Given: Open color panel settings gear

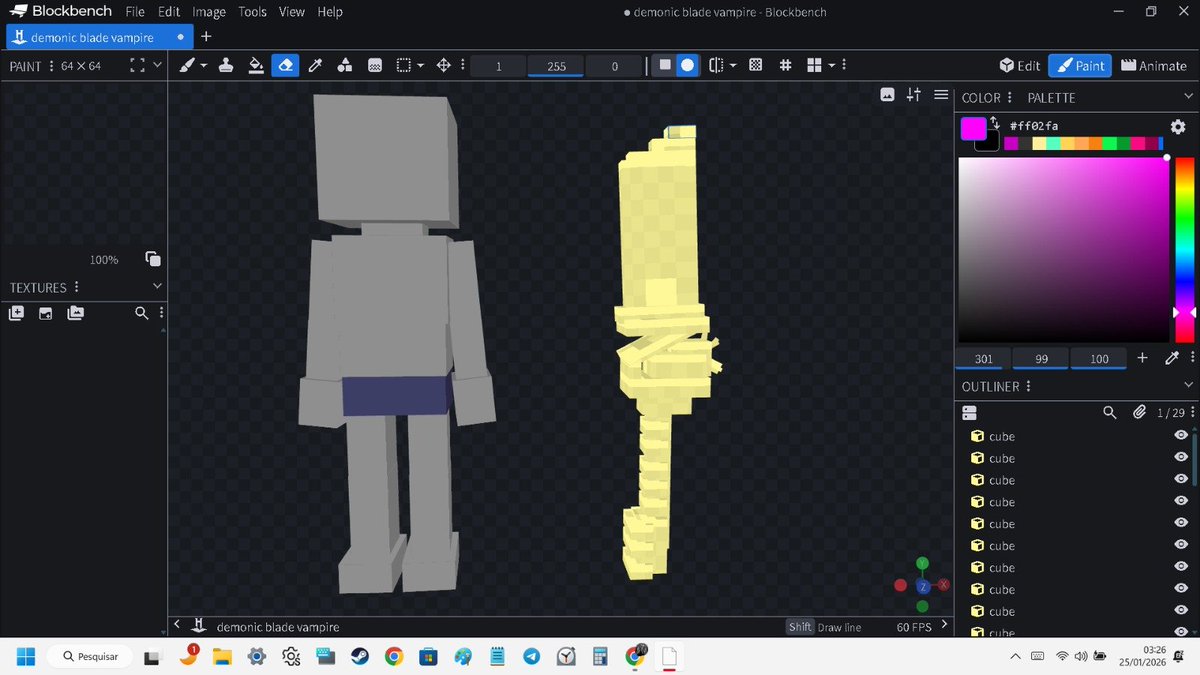Looking at the screenshot, I should pos(1178,127).
